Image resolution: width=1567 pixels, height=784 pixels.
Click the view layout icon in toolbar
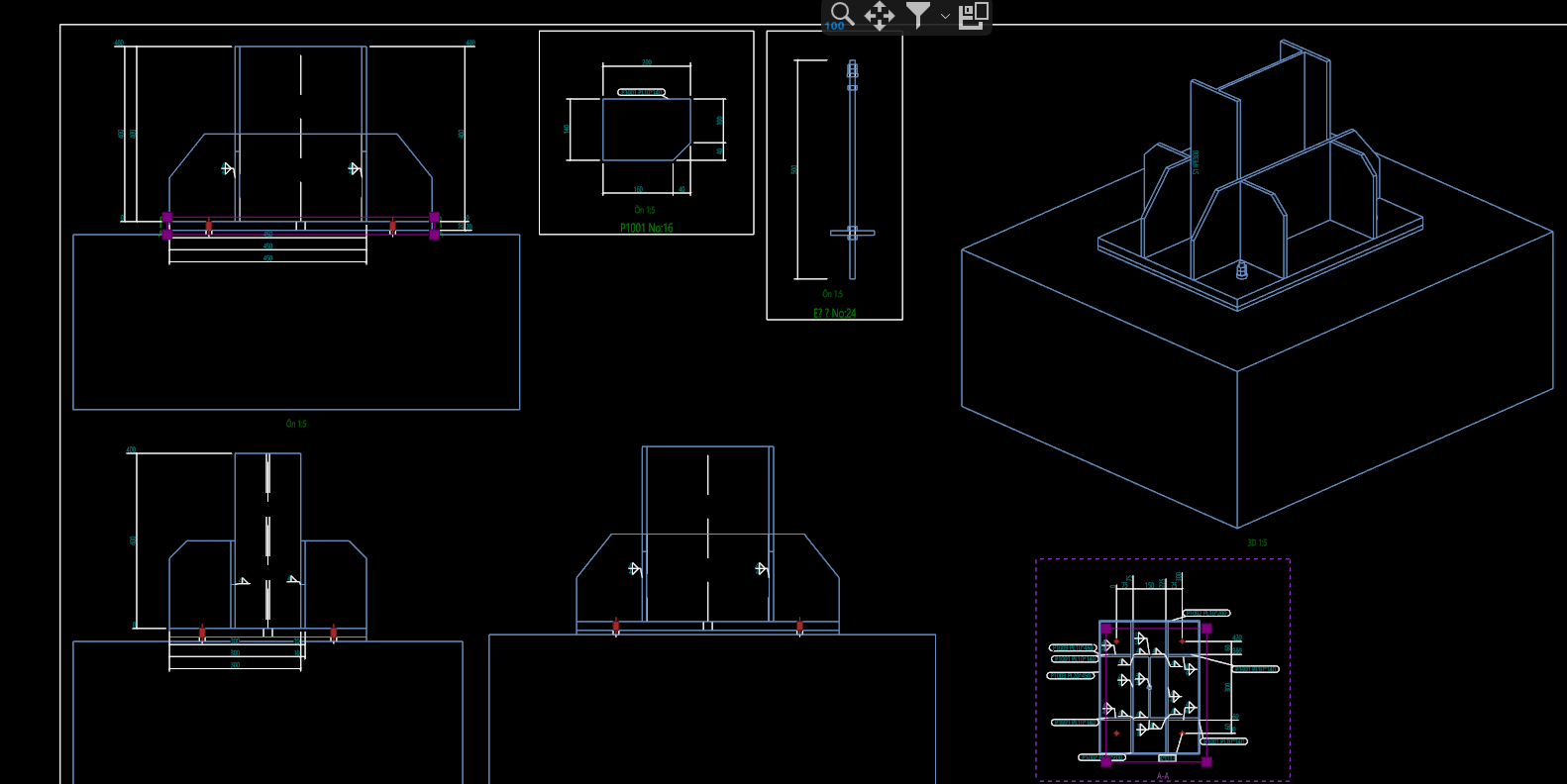(x=974, y=15)
